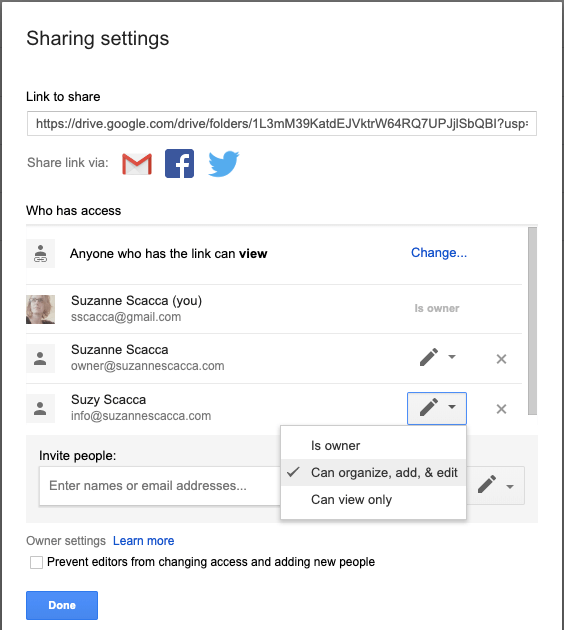This screenshot has height=630, width=564.
Task: Click the link-sharing person icon beside Anyone who has the link
Action: pyautogui.click(x=40, y=254)
